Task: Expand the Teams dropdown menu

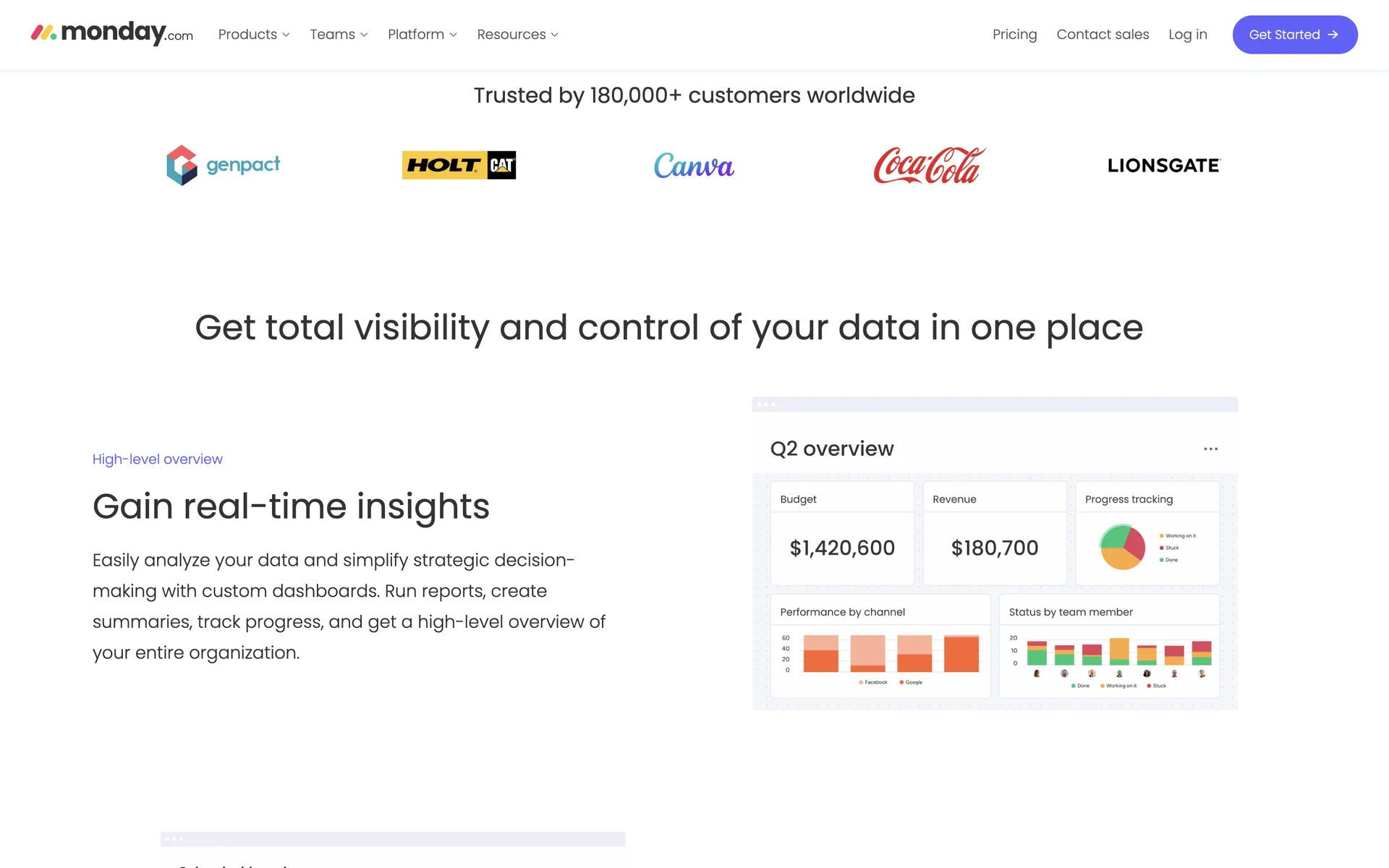Action: [x=339, y=35]
